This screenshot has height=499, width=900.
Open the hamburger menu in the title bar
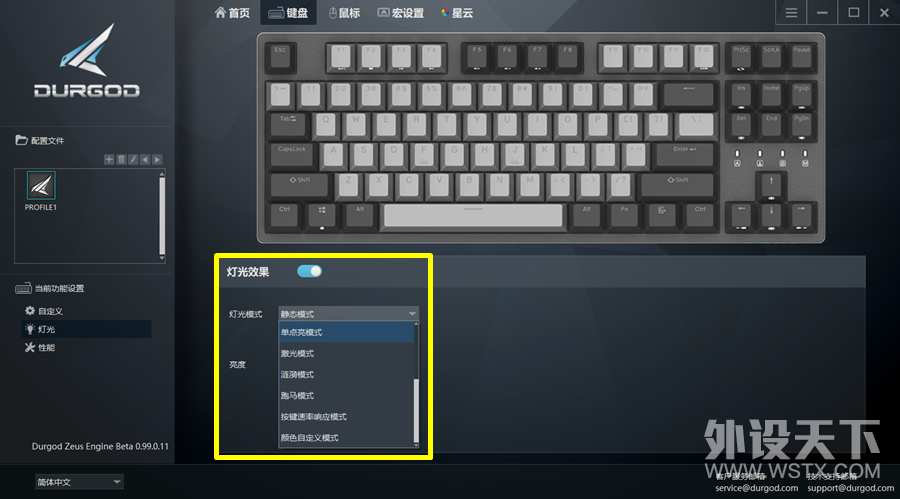point(791,13)
